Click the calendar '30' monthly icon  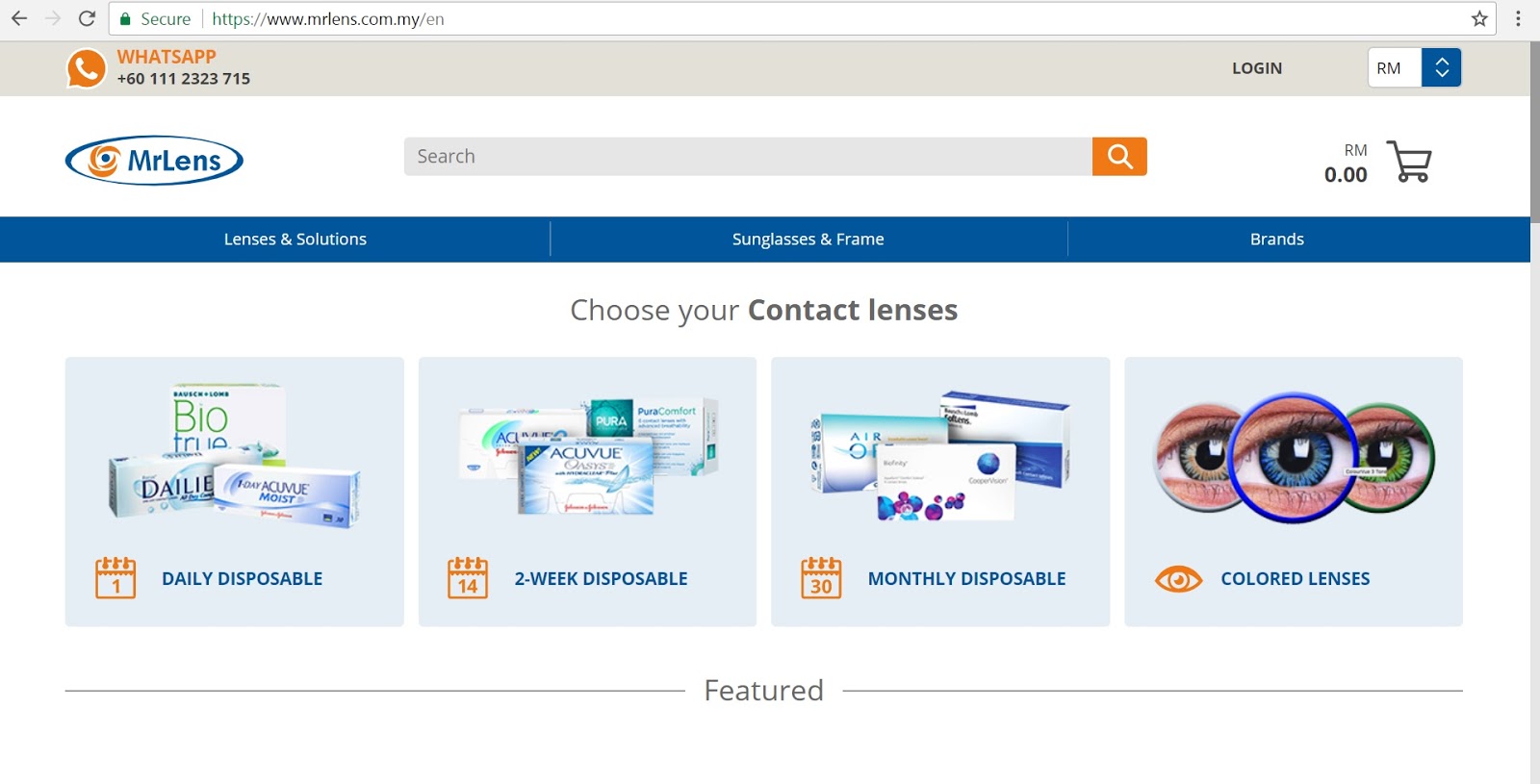pos(822,576)
